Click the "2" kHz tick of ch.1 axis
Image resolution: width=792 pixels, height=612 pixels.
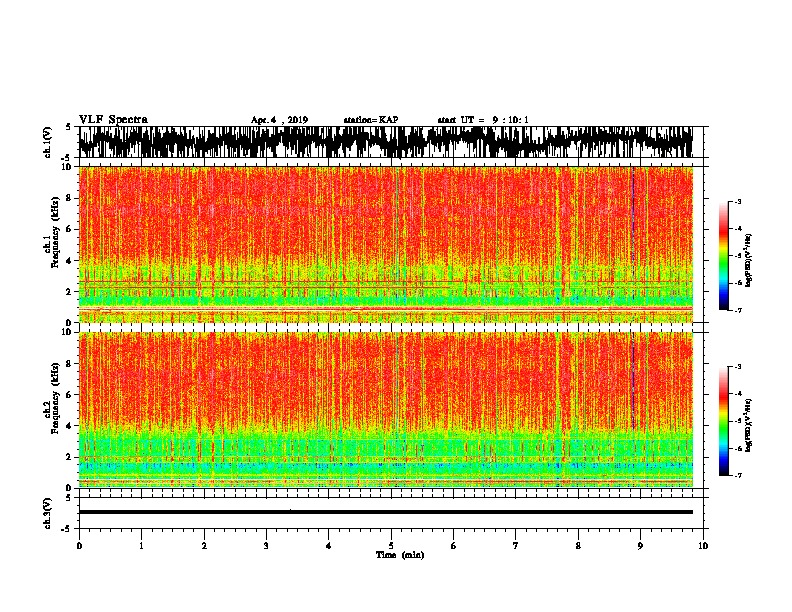(x=69, y=292)
